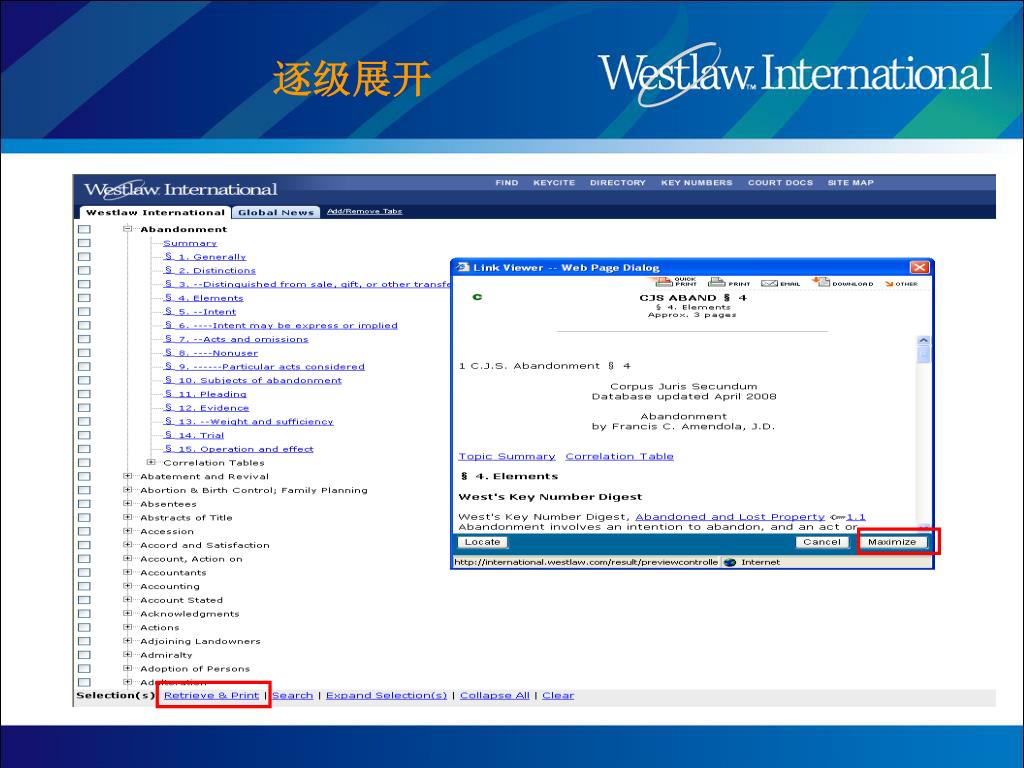Select checkbox next to § 4. Elements
The width and height of the screenshot is (1024, 768).
pos(84,298)
